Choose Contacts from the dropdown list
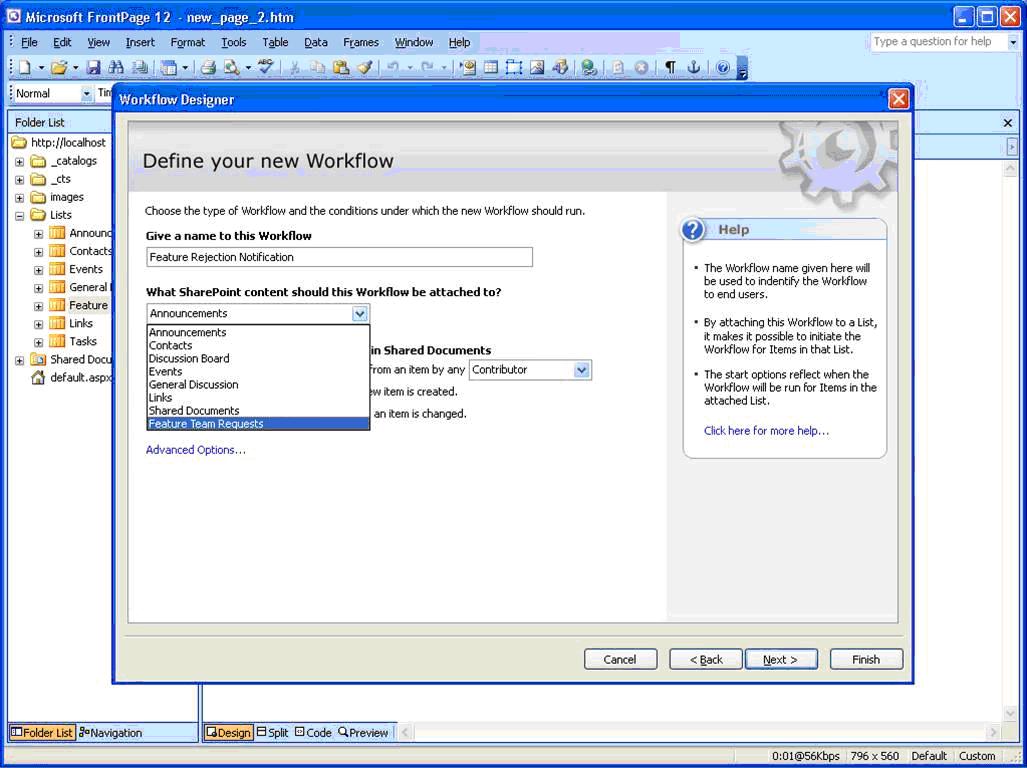This screenshot has height=768, width=1027. [258, 345]
